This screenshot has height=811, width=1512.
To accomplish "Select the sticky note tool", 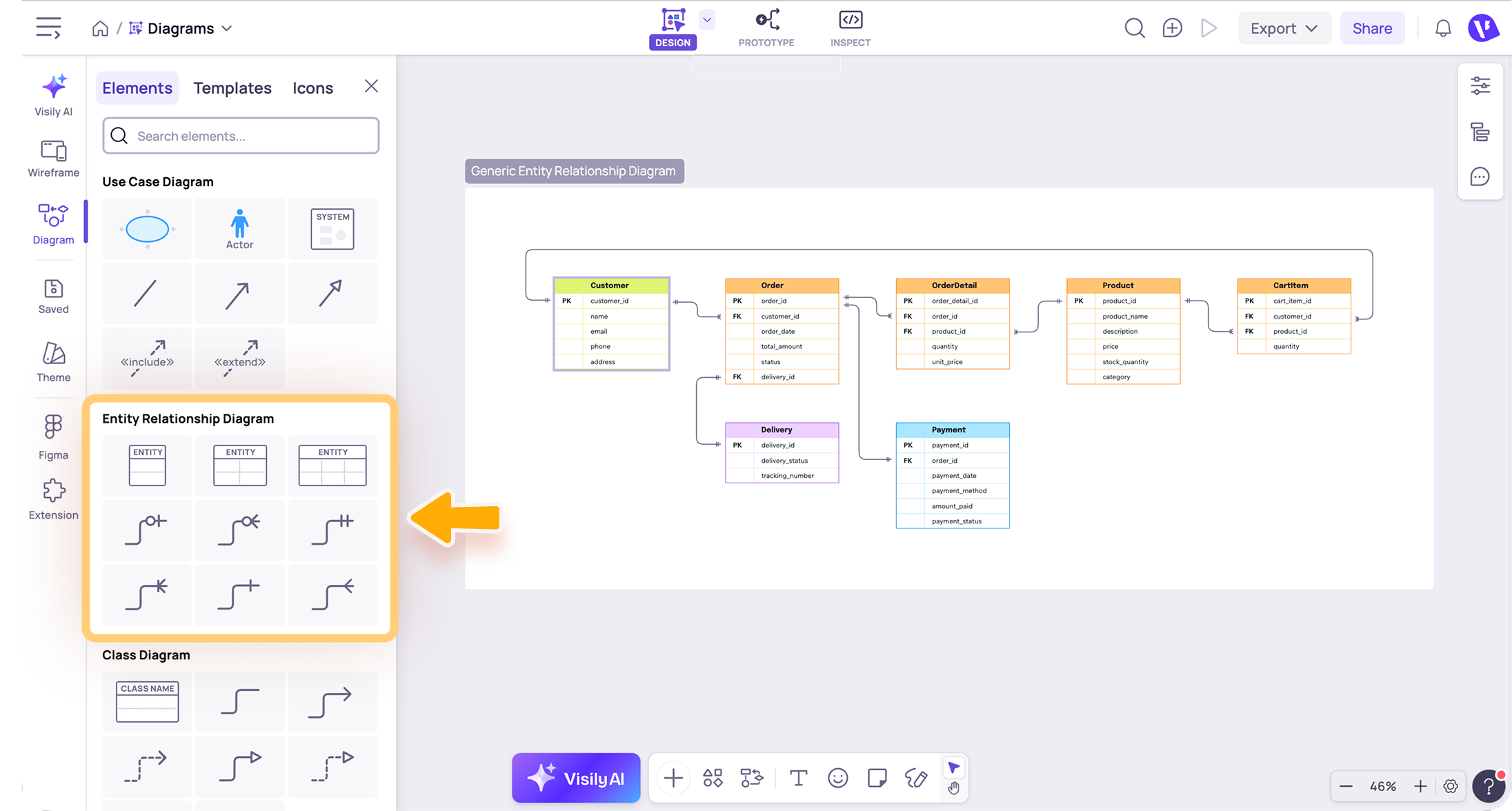I will [877, 778].
